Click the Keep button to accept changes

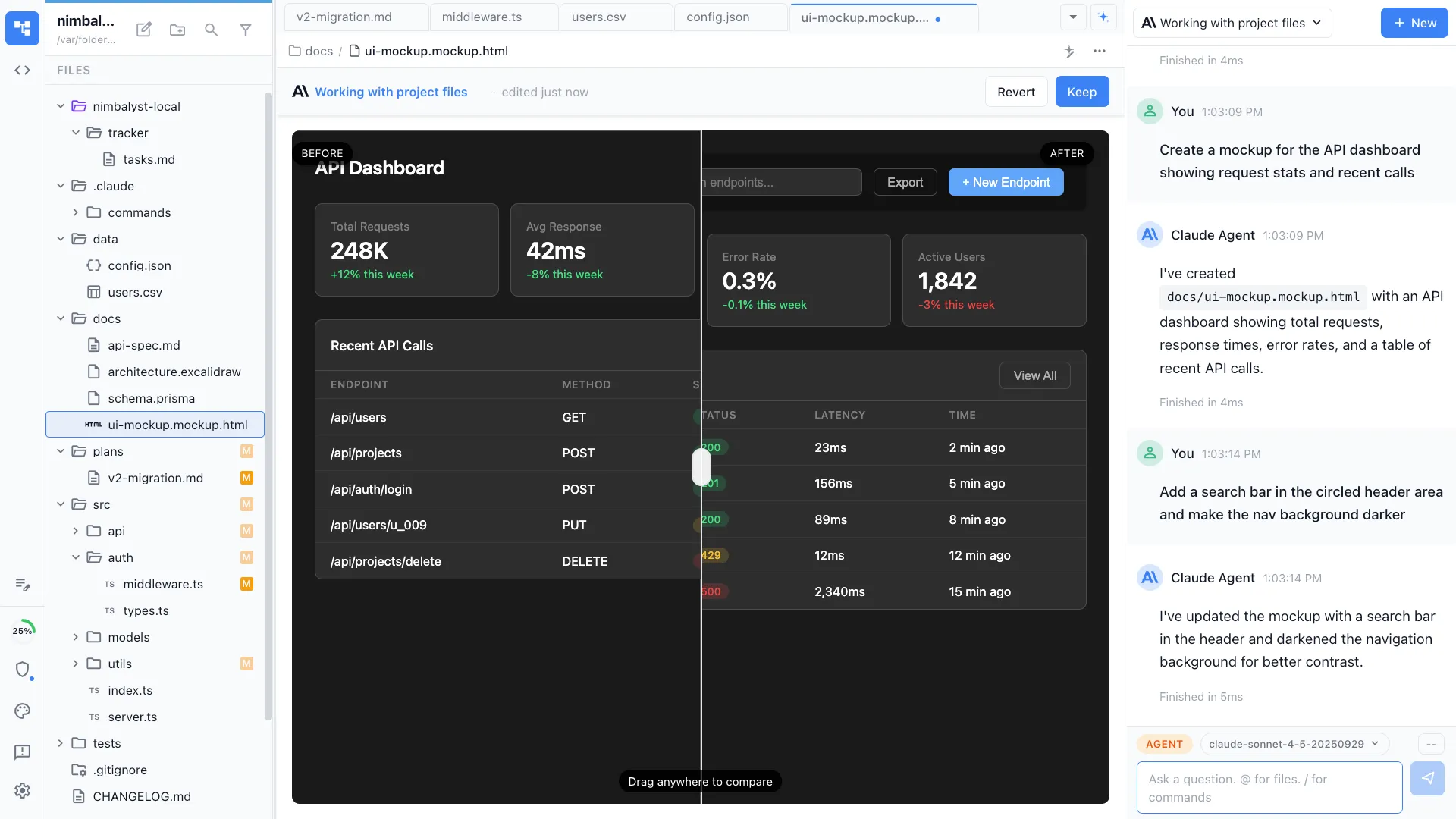click(1081, 91)
